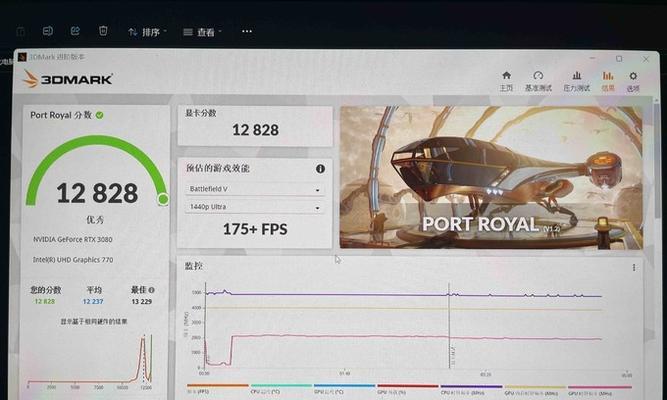This screenshot has height=400, width=667.
Task: Toggle purple CPU clock (MHz) legend item
Action: pos(471,389)
